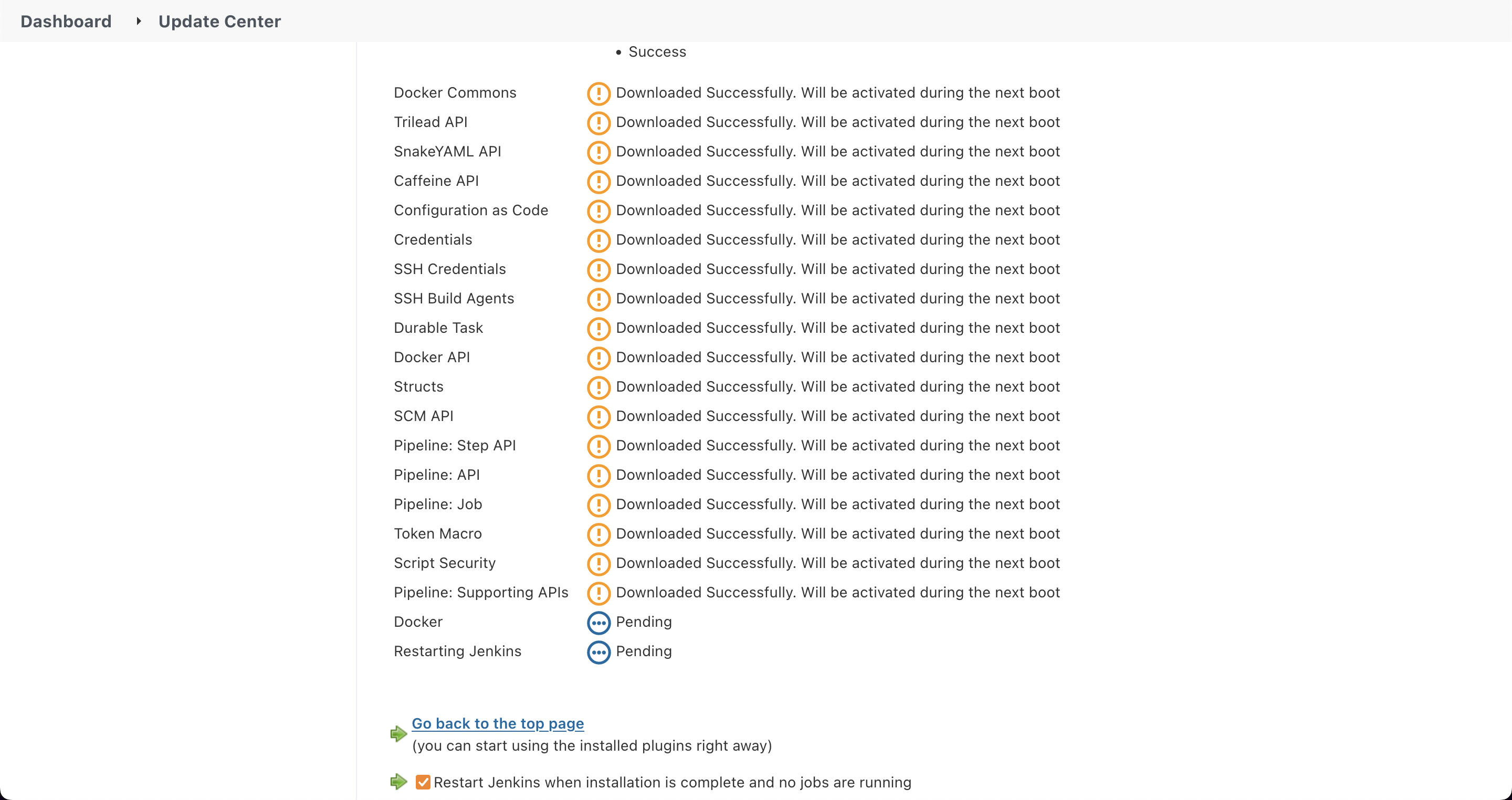Click the Success bullet entry
This screenshot has width=1512, height=800.
[x=657, y=51]
